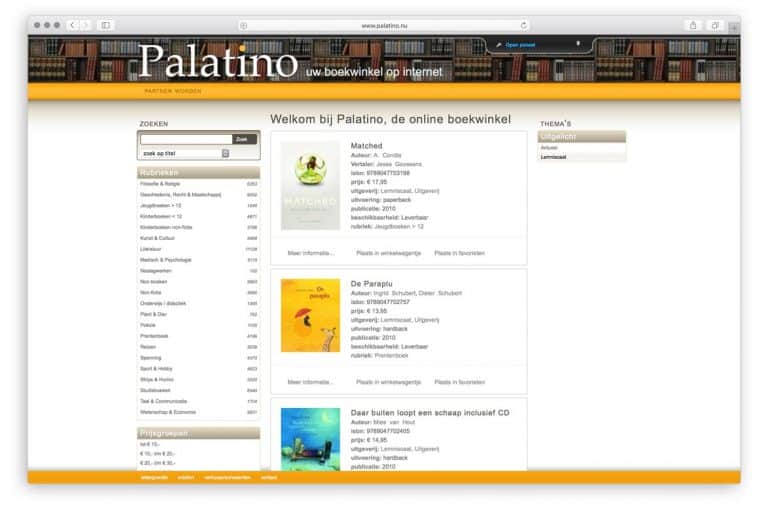
Task: Open Medisch & Psychologie category
Action: pos(166,260)
